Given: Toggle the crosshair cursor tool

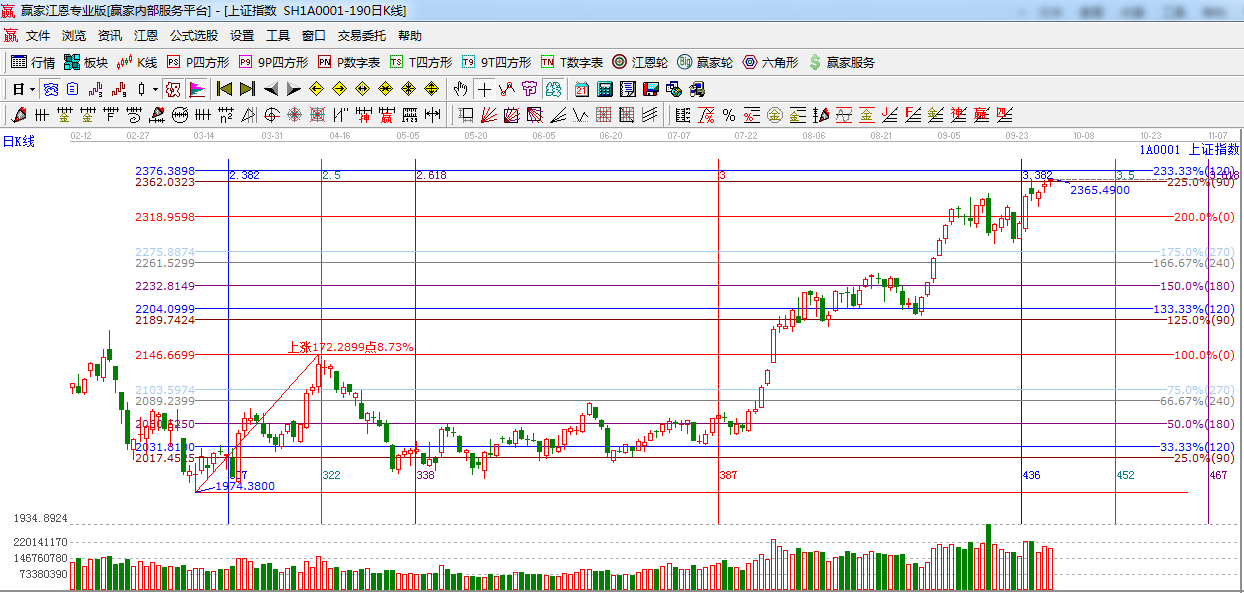Looking at the screenshot, I should 484,89.
